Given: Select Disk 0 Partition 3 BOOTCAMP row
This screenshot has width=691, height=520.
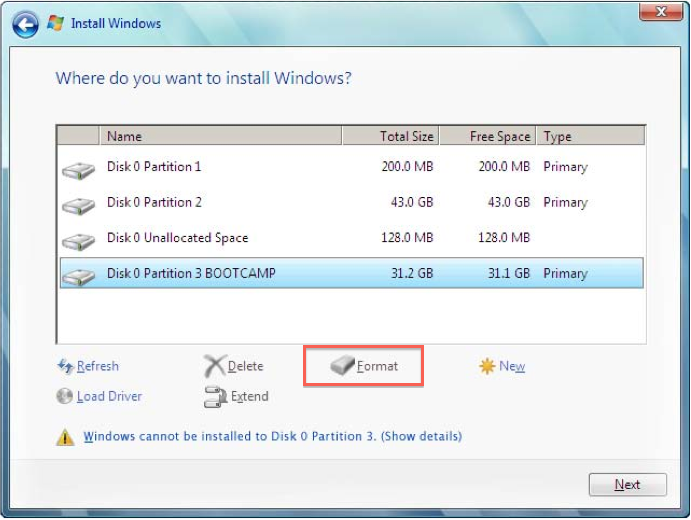Looking at the screenshot, I should tap(351, 273).
